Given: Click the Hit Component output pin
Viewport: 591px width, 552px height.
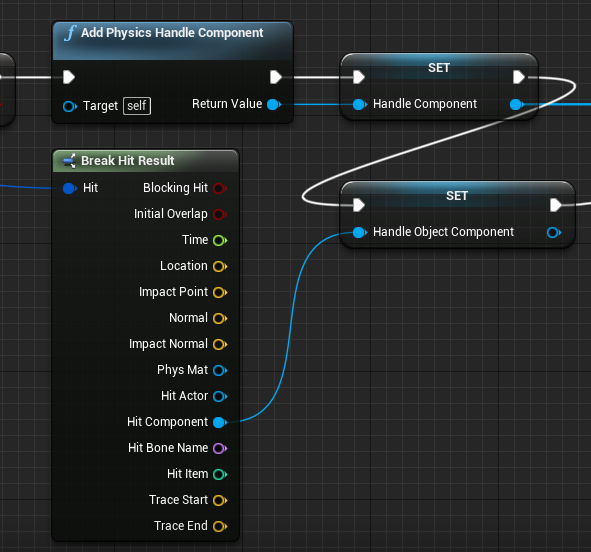Looking at the screenshot, I should (x=220, y=422).
